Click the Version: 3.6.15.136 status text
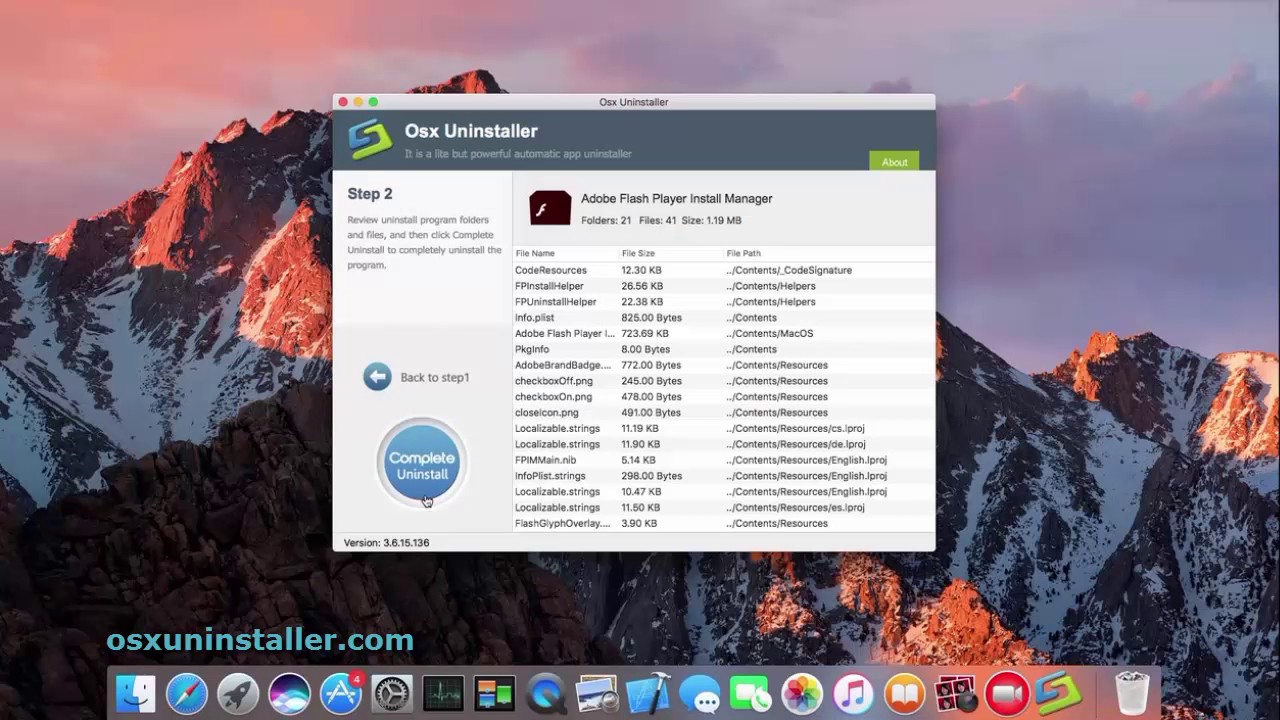 tap(386, 543)
